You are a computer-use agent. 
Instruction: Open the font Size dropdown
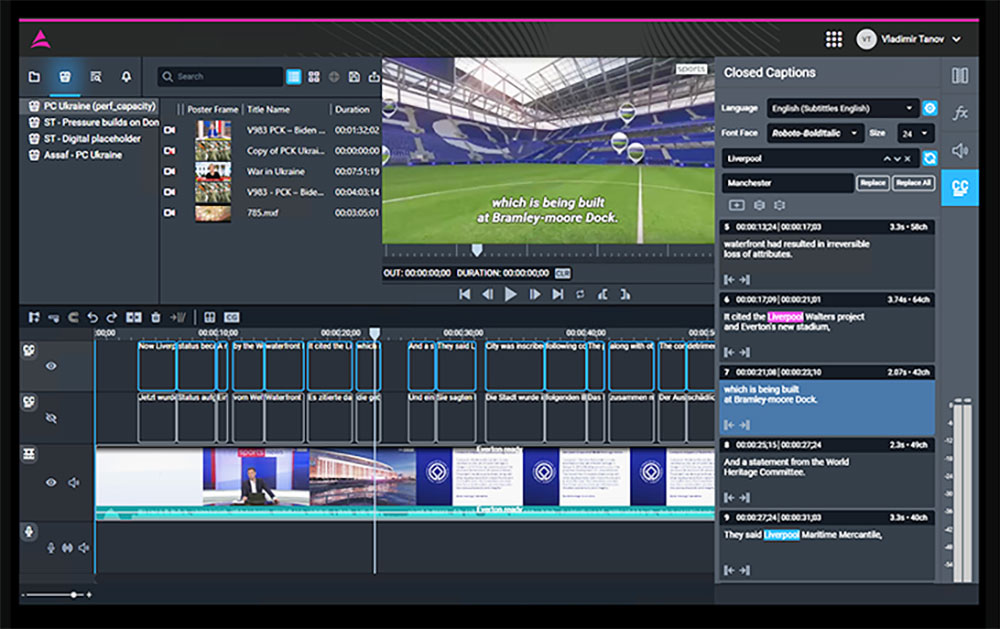click(914, 133)
